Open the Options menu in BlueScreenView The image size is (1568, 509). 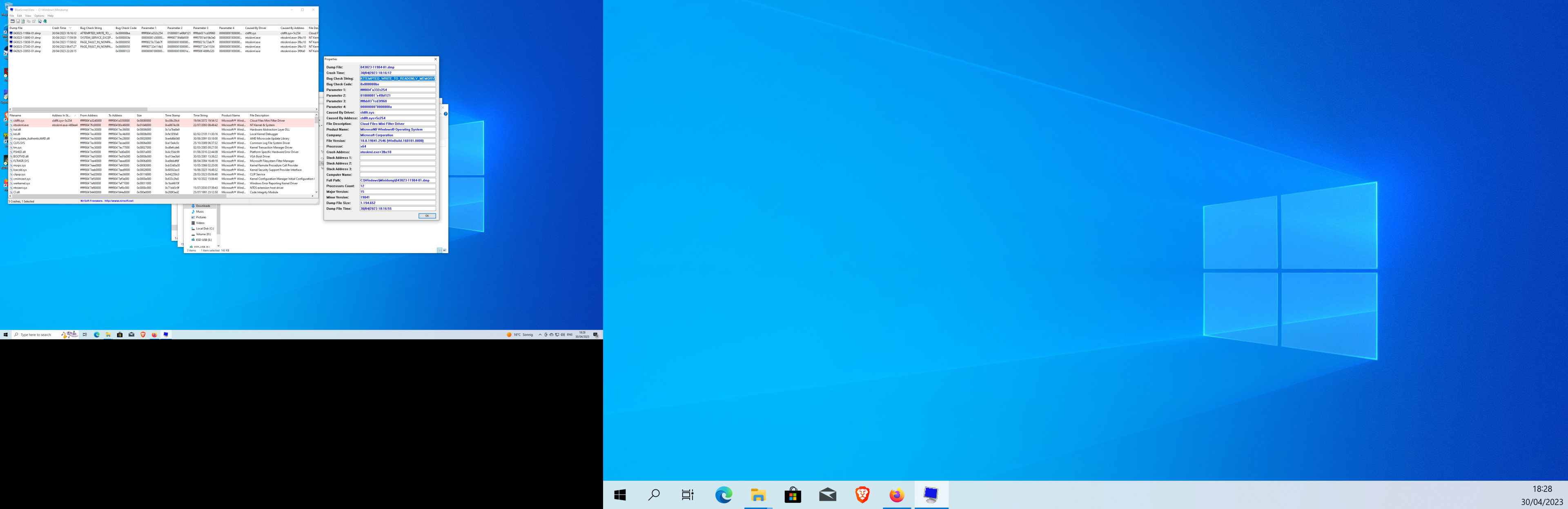39,16
